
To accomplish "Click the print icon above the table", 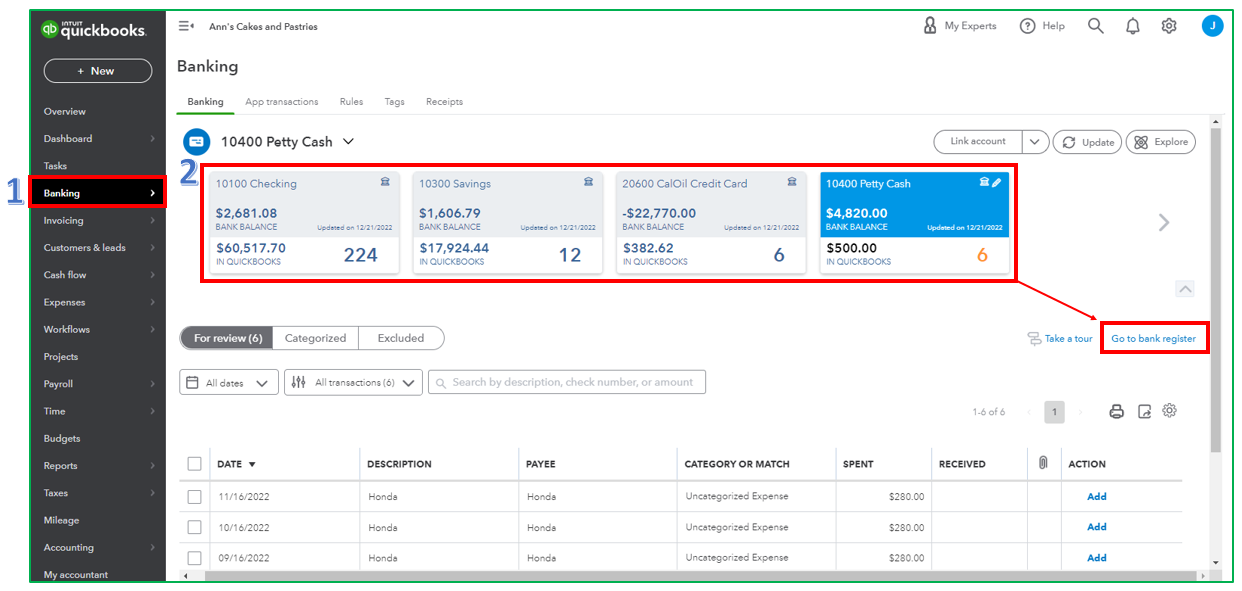I will [1117, 411].
